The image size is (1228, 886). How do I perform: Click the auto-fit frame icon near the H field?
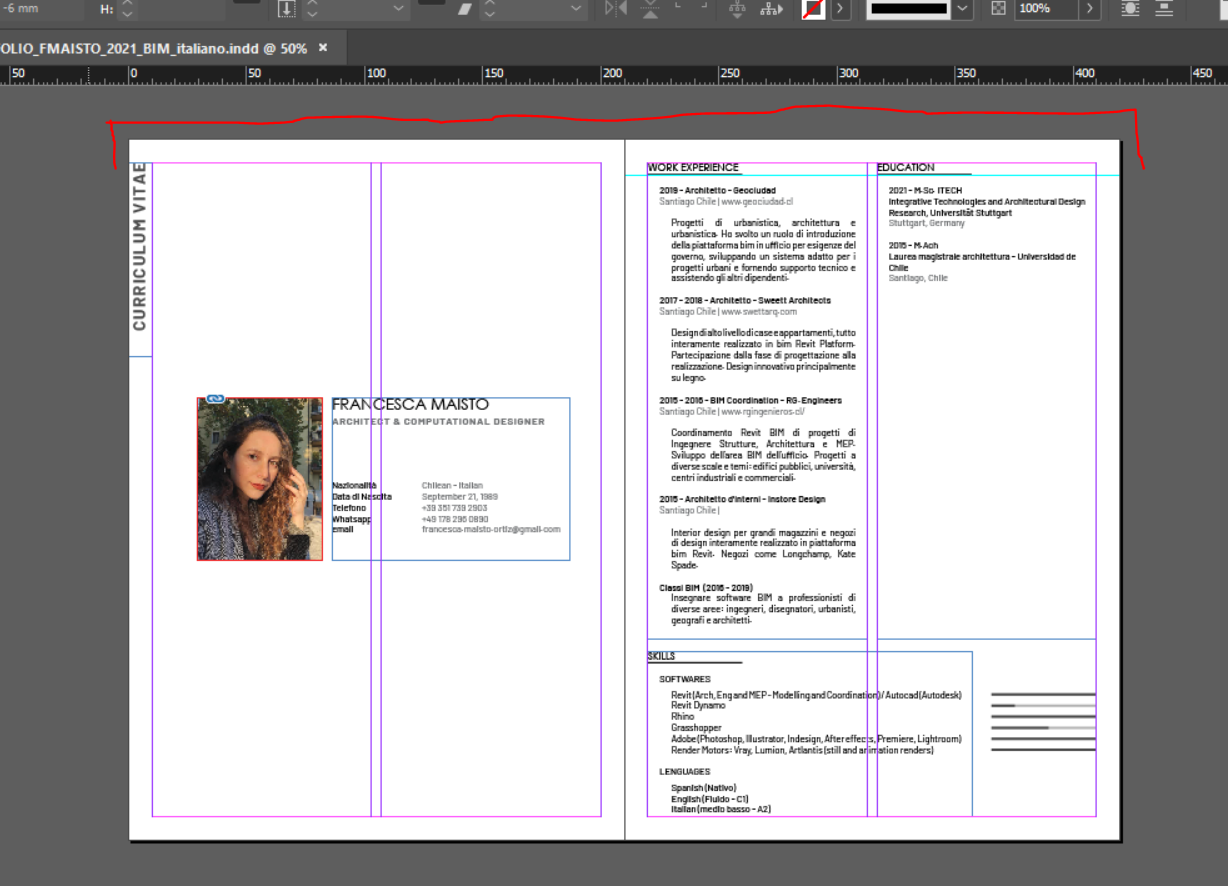pyautogui.click(x=287, y=9)
